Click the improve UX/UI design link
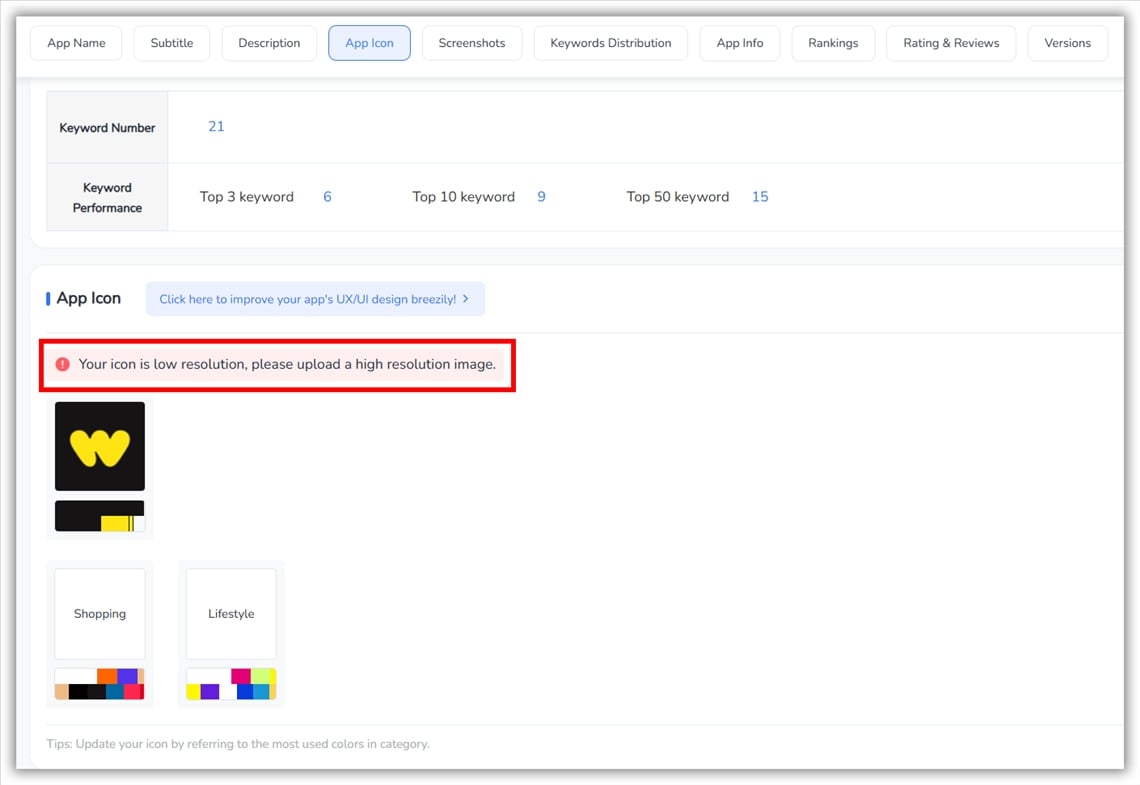 coord(315,299)
